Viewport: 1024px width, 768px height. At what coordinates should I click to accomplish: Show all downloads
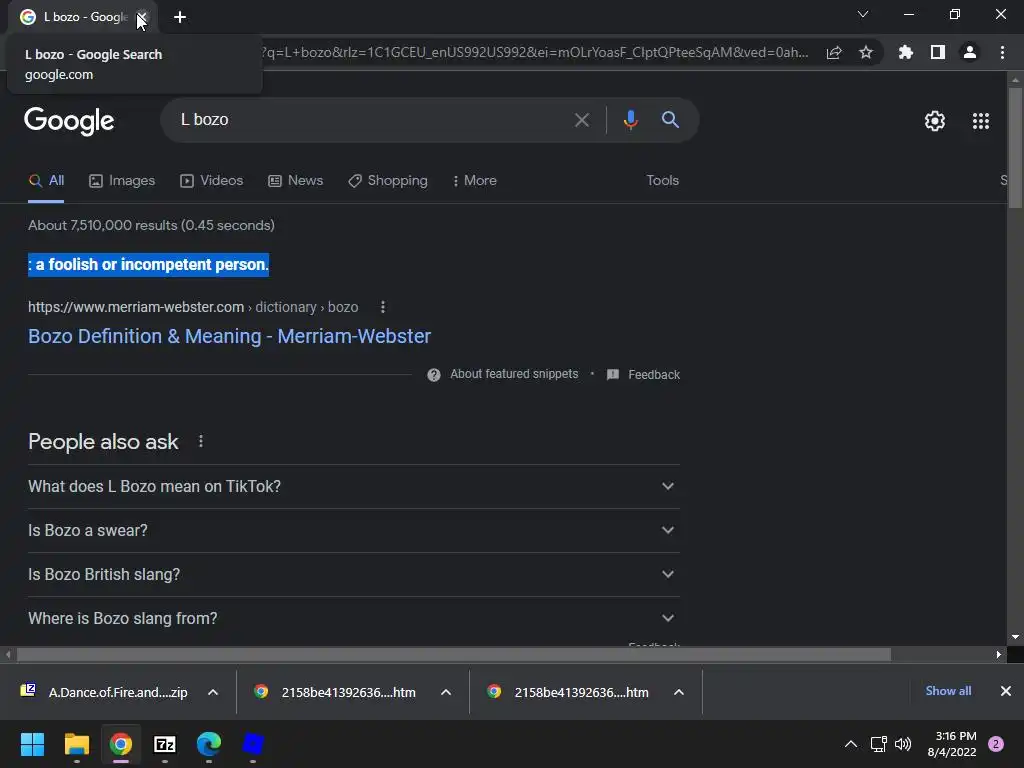tap(948, 691)
